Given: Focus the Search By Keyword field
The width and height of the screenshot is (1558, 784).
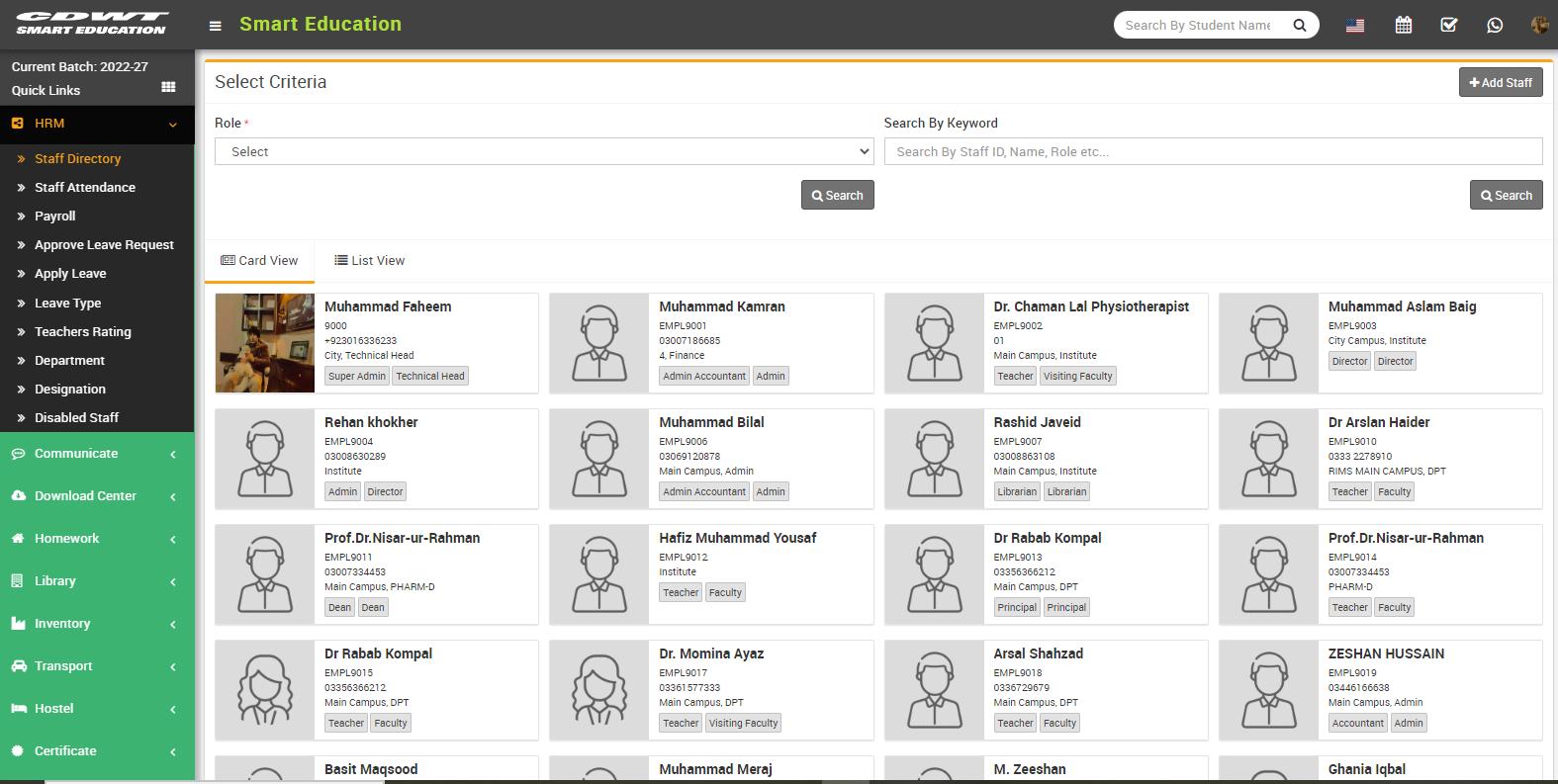Looking at the screenshot, I should (x=1213, y=151).
